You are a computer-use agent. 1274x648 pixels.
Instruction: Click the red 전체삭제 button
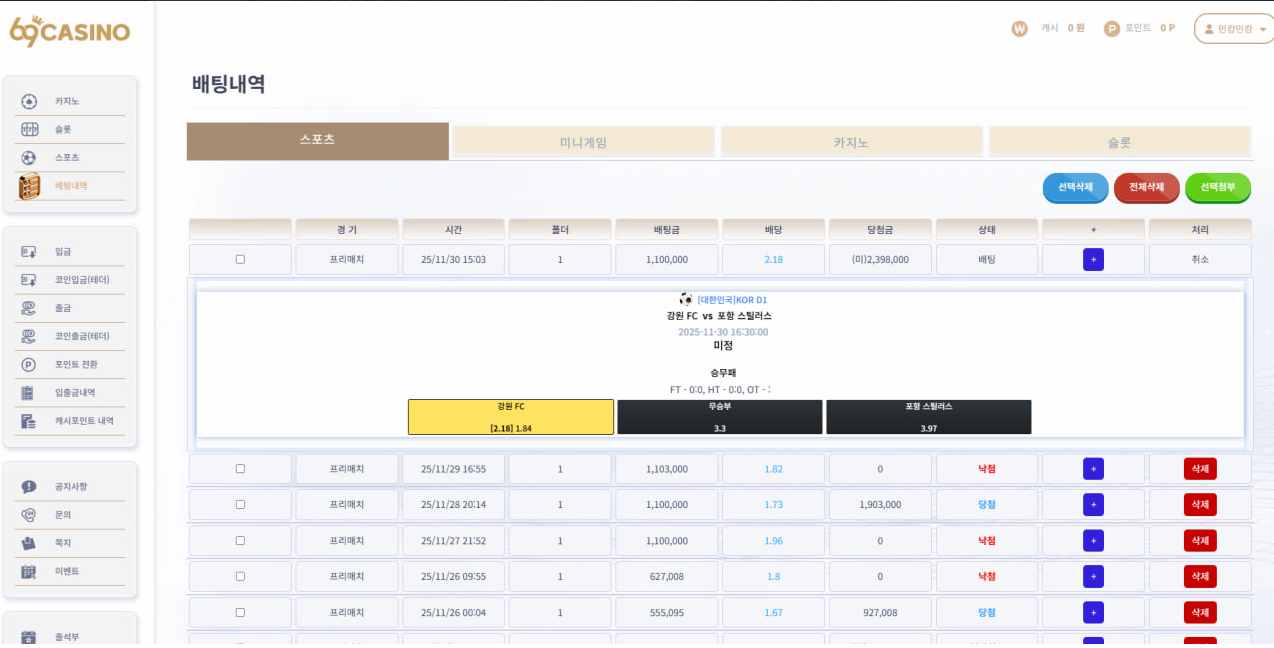pos(1146,187)
